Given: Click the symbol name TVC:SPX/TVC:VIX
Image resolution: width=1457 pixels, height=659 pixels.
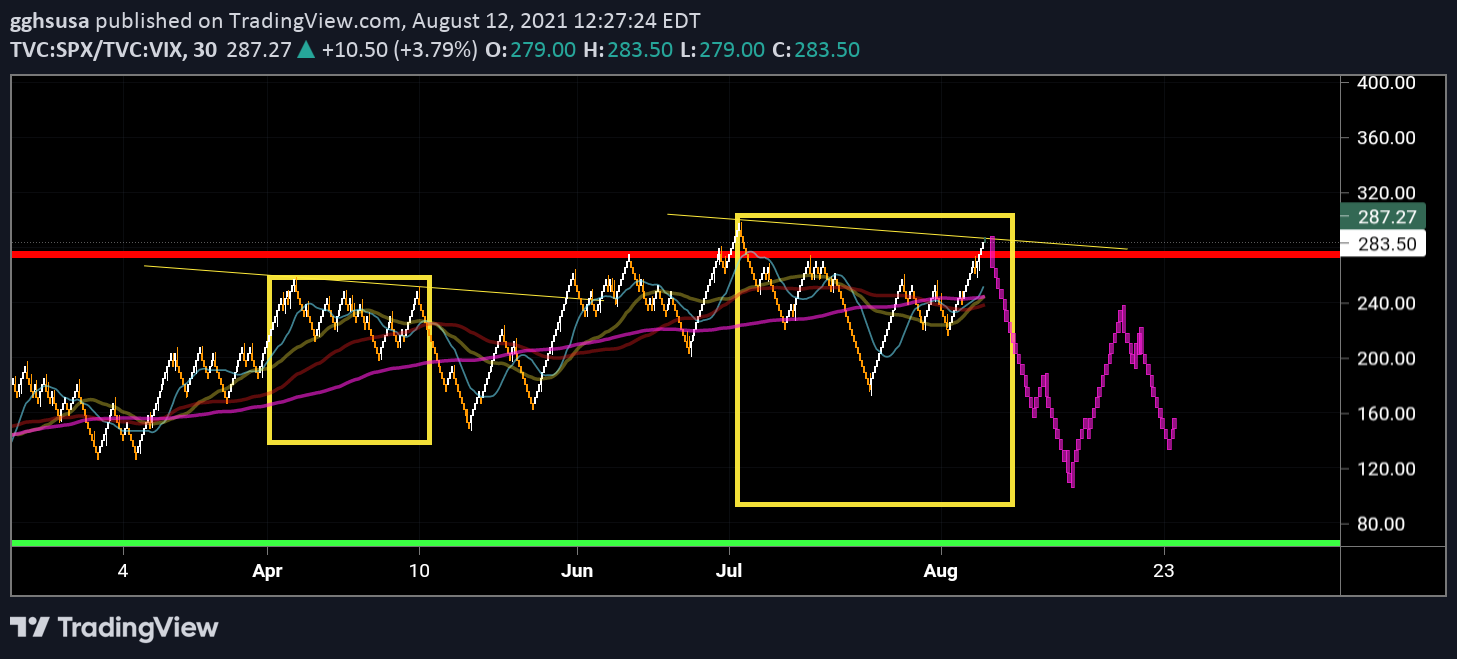Looking at the screenshot, I should point(98,49).
